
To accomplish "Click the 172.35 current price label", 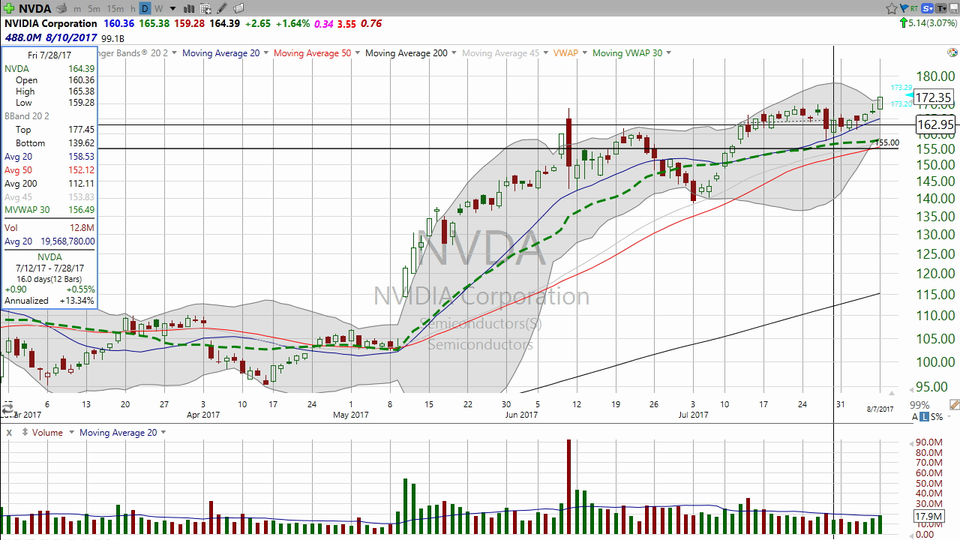I will tap(934, 97).
